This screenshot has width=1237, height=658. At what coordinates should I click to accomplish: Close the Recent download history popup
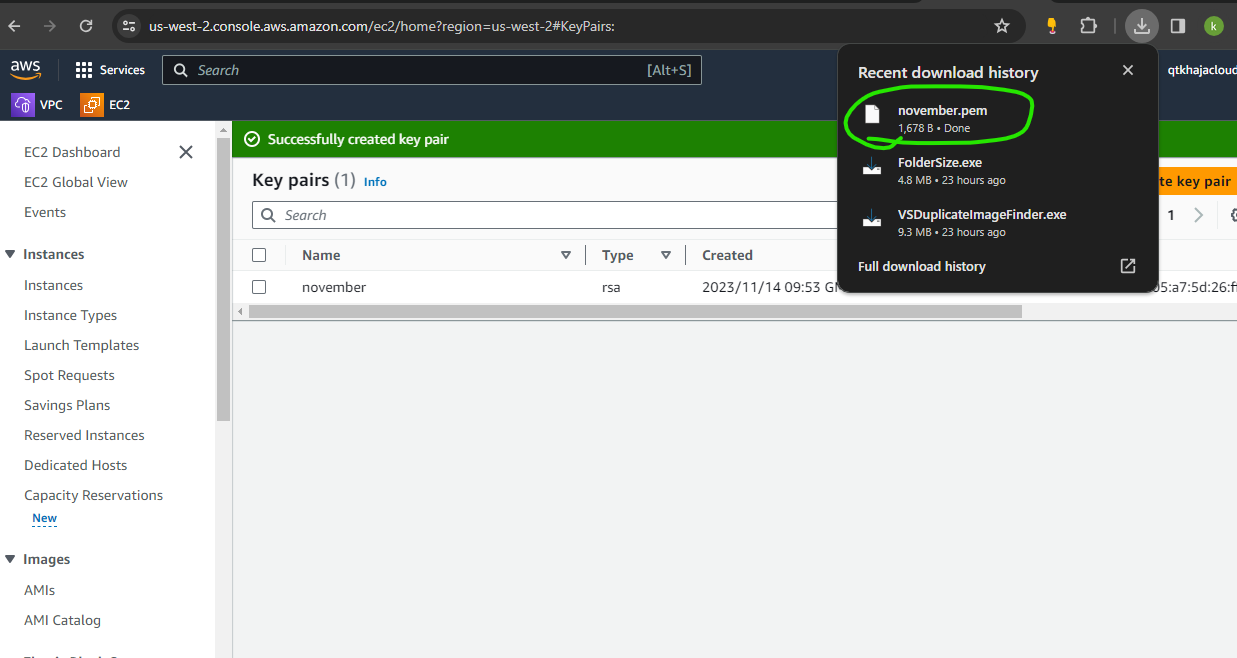[1128, 70]
